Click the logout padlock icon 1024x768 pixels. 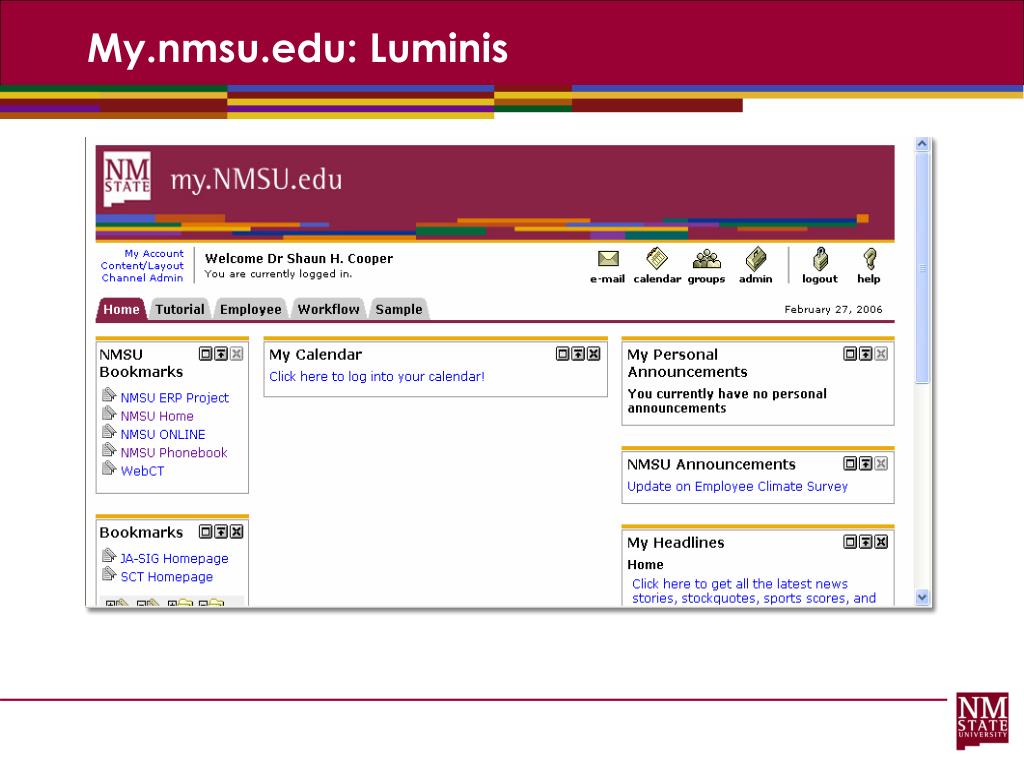(820, 259)
